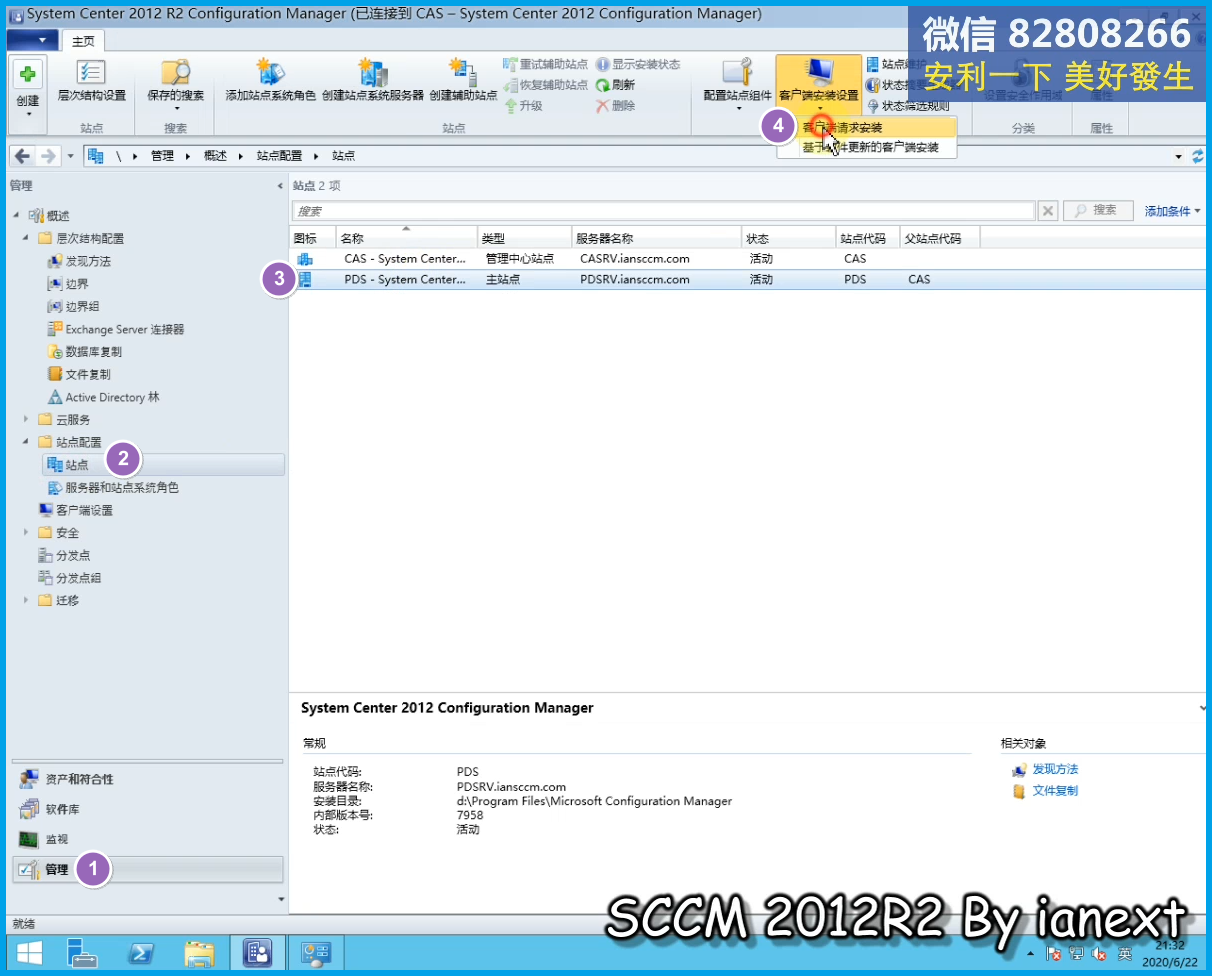
Task: Click 创建辅助站点 ribbon icon
Action: point(463,82)
